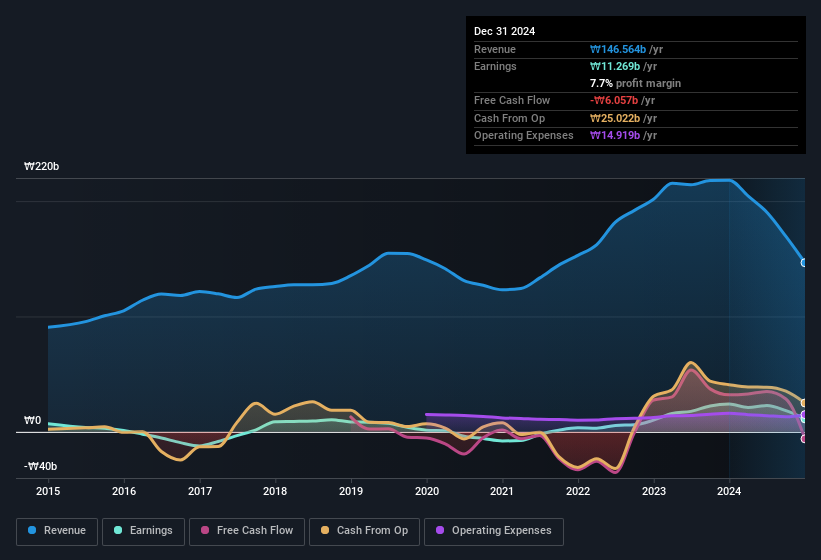Click the 2022 x-axis label
Image resolution: width=821 pixels, height=560 pixels.
point(578,491)
